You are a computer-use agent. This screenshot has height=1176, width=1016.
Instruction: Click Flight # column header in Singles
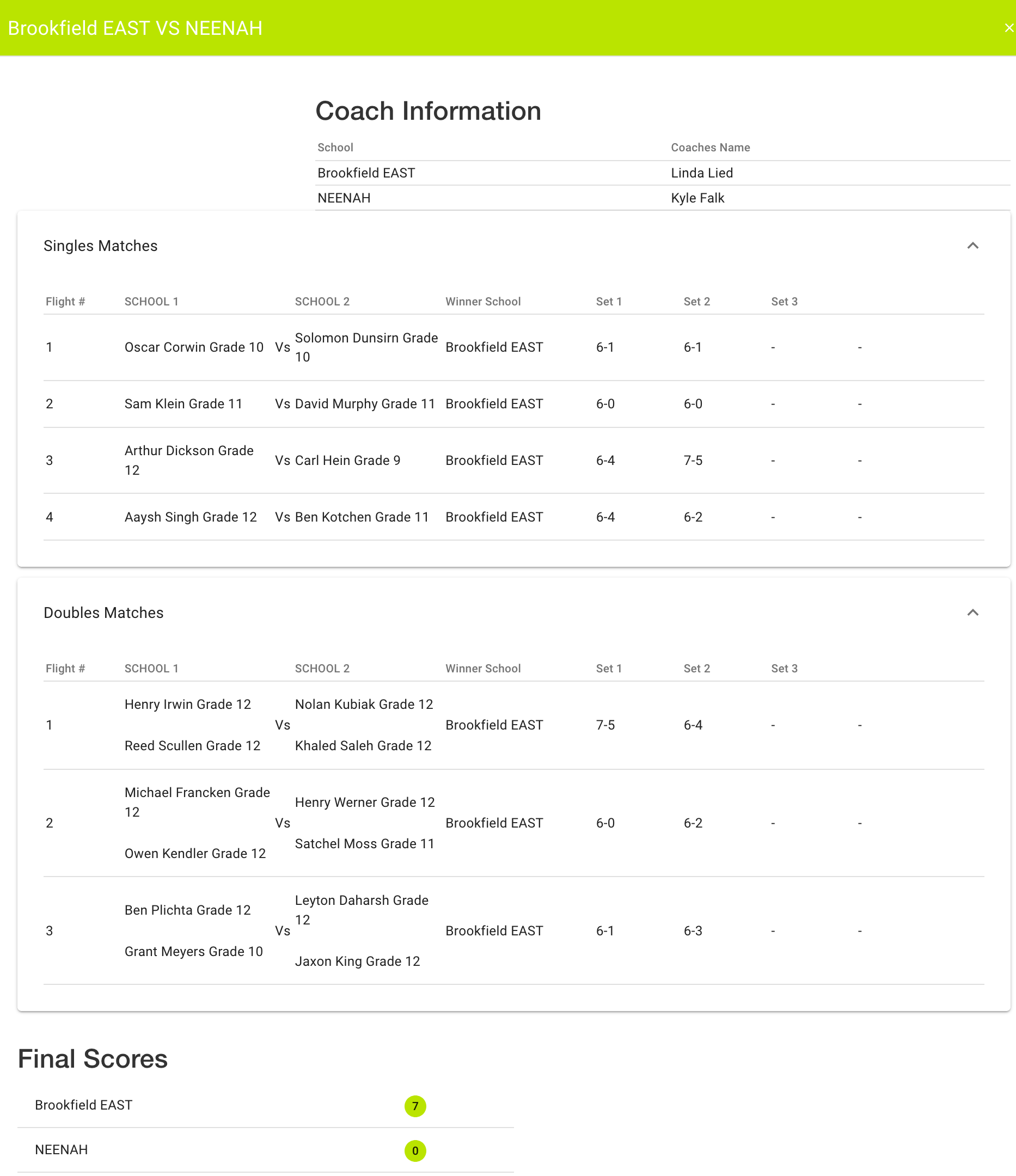click(65, 302)
